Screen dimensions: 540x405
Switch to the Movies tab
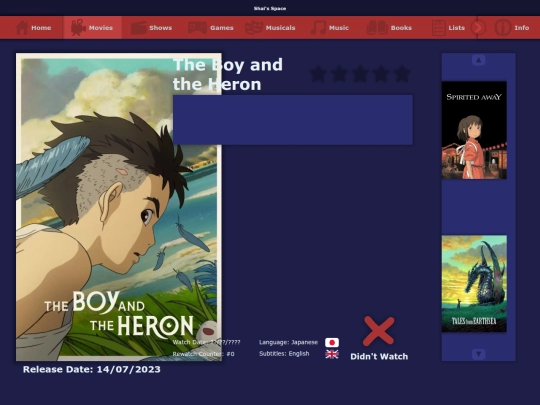tap(93, 28)
